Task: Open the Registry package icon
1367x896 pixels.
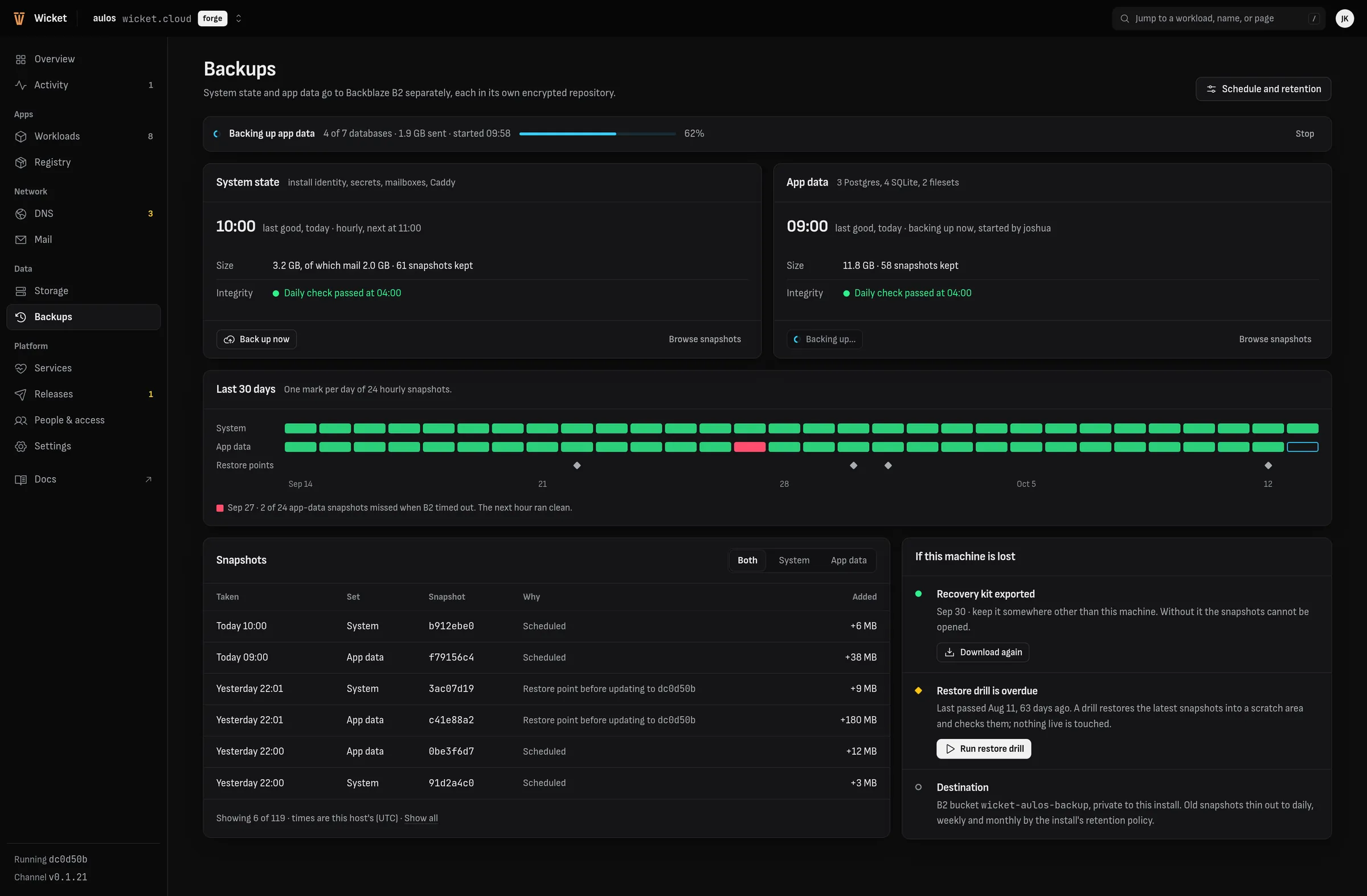Action: pyautogui.click(x=21, y=162)
